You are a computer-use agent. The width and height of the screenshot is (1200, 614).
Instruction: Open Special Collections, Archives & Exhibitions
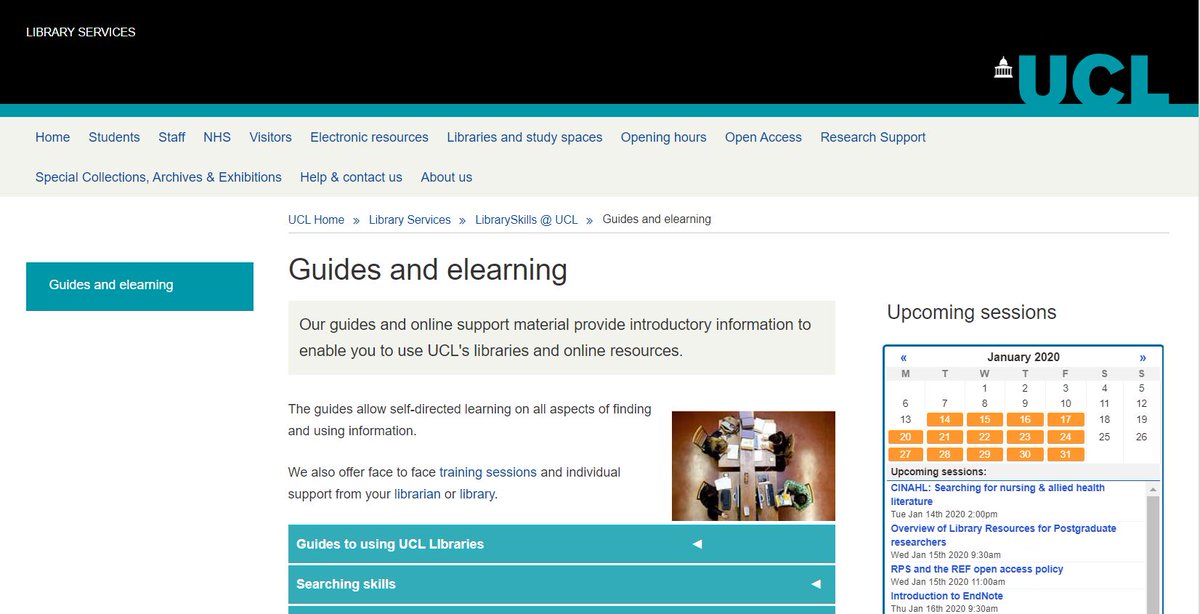point(158,177)
